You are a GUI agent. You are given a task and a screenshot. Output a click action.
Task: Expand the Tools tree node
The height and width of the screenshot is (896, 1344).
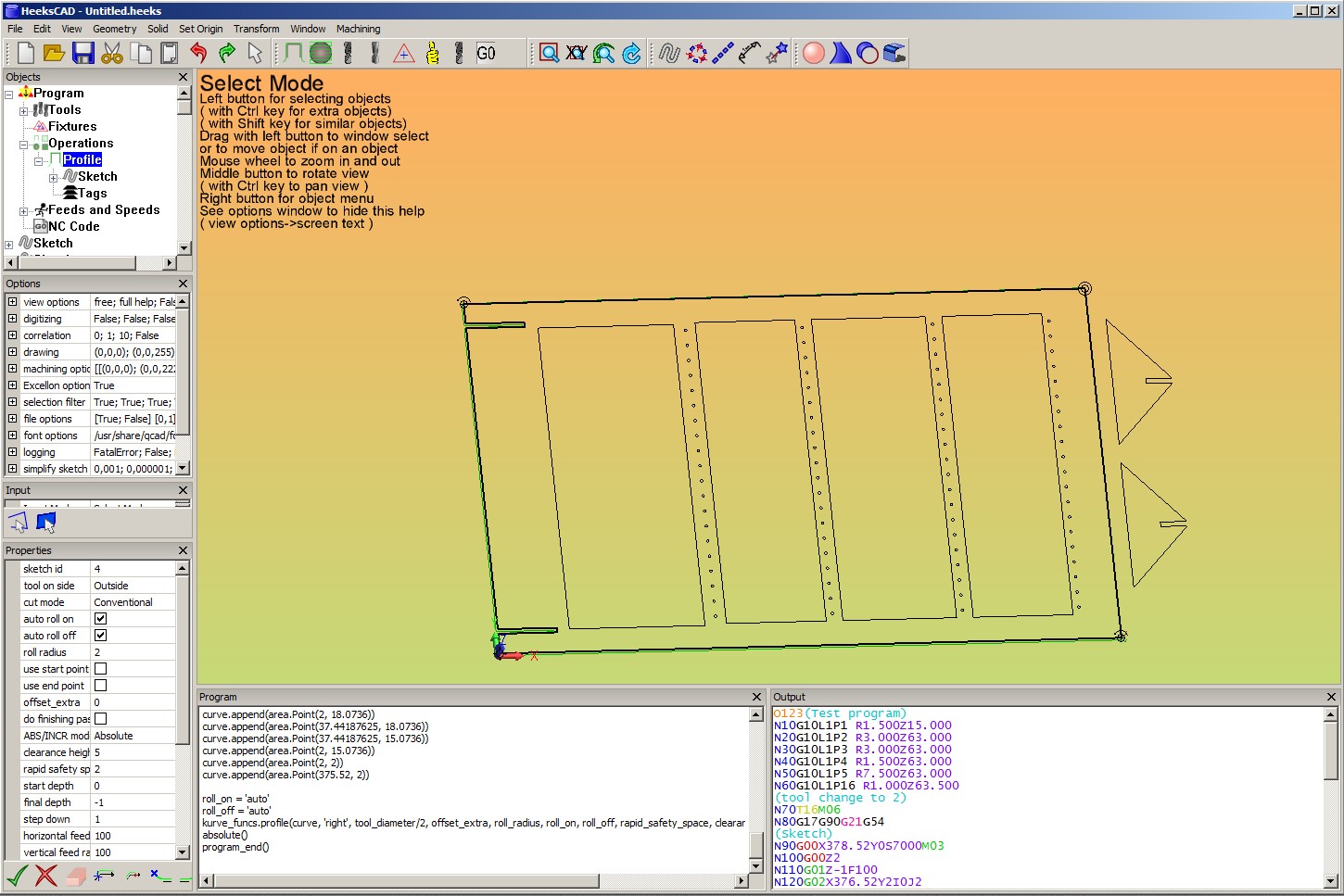[24, 110]
